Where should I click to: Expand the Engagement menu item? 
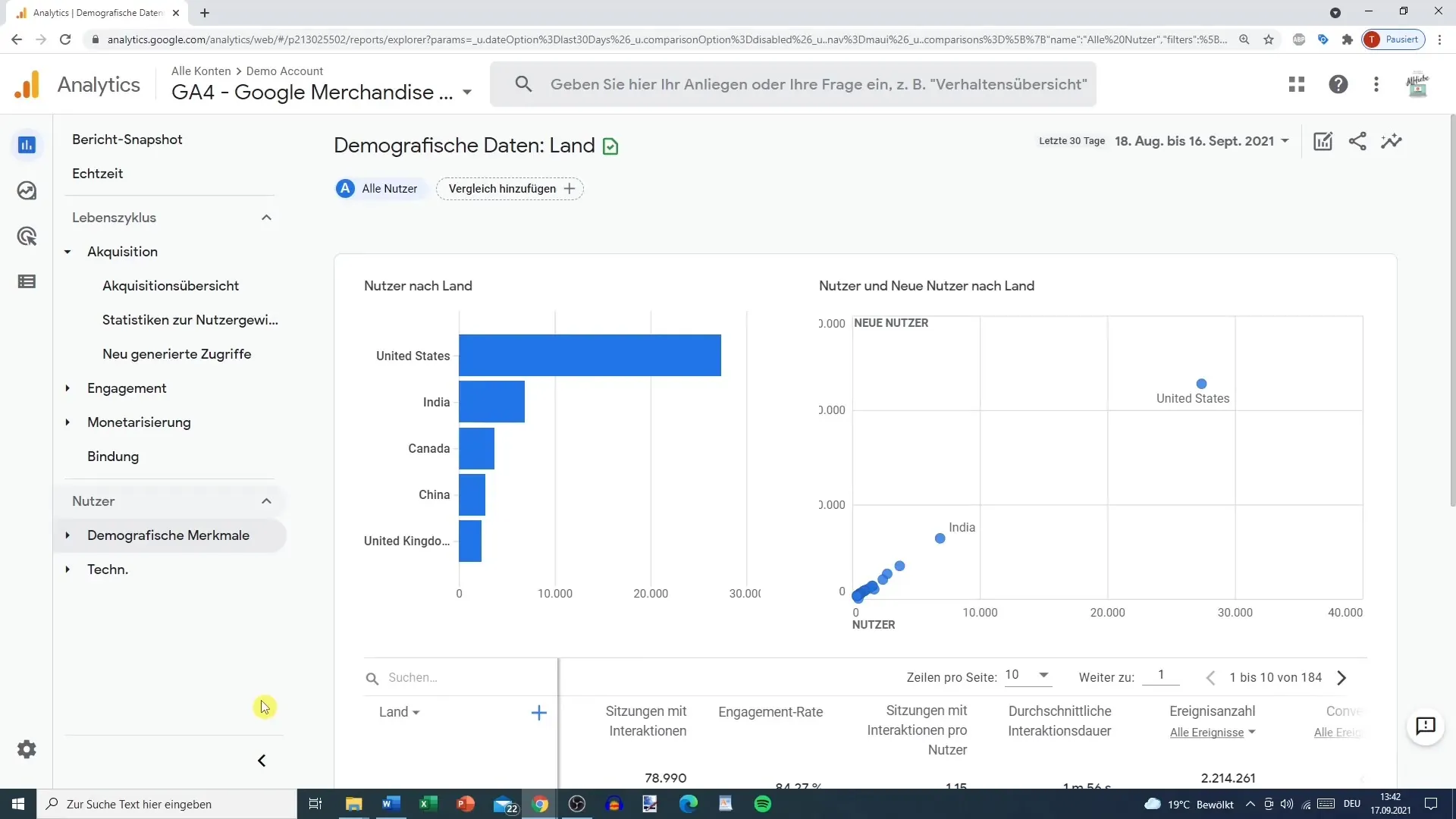(66, 388)
